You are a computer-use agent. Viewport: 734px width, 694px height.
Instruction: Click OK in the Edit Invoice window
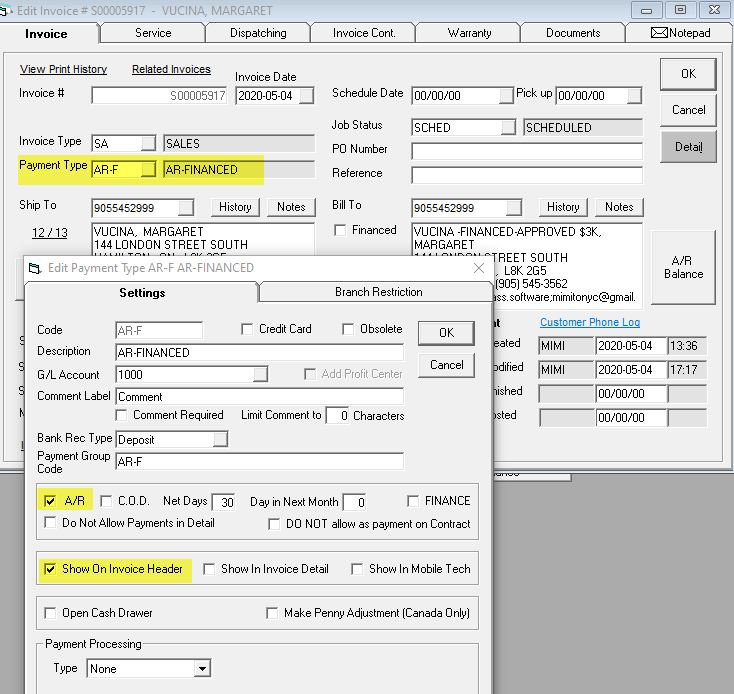coord(688,74)
